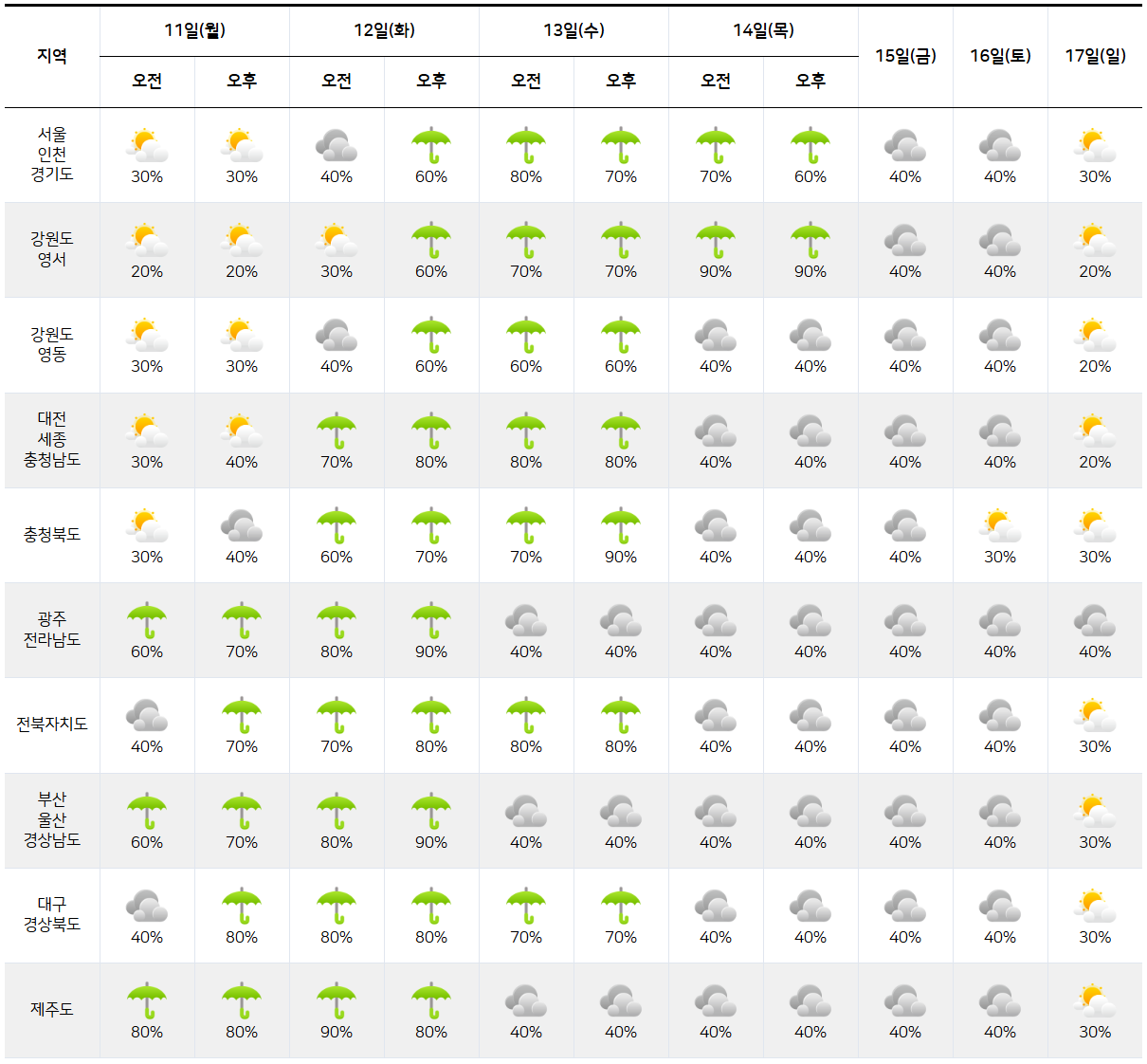
Task: Click the umbrella icon for 제주도 12일 오전
Action: (x=337, y=1001)
